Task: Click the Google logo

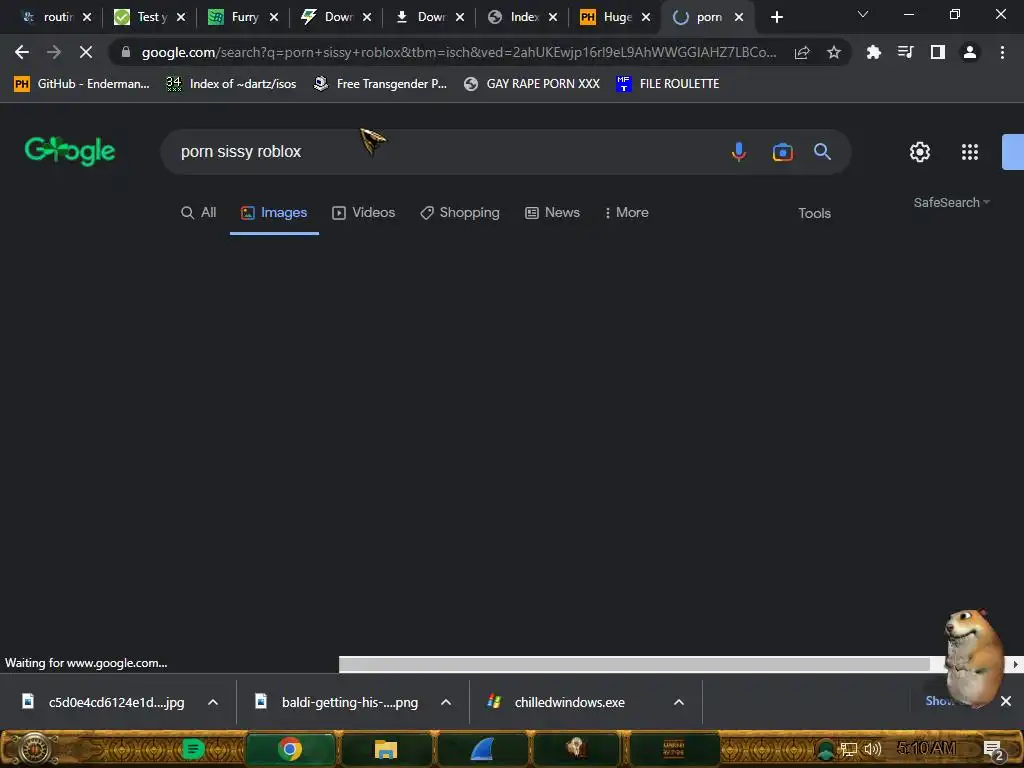Action: [69, 151]
